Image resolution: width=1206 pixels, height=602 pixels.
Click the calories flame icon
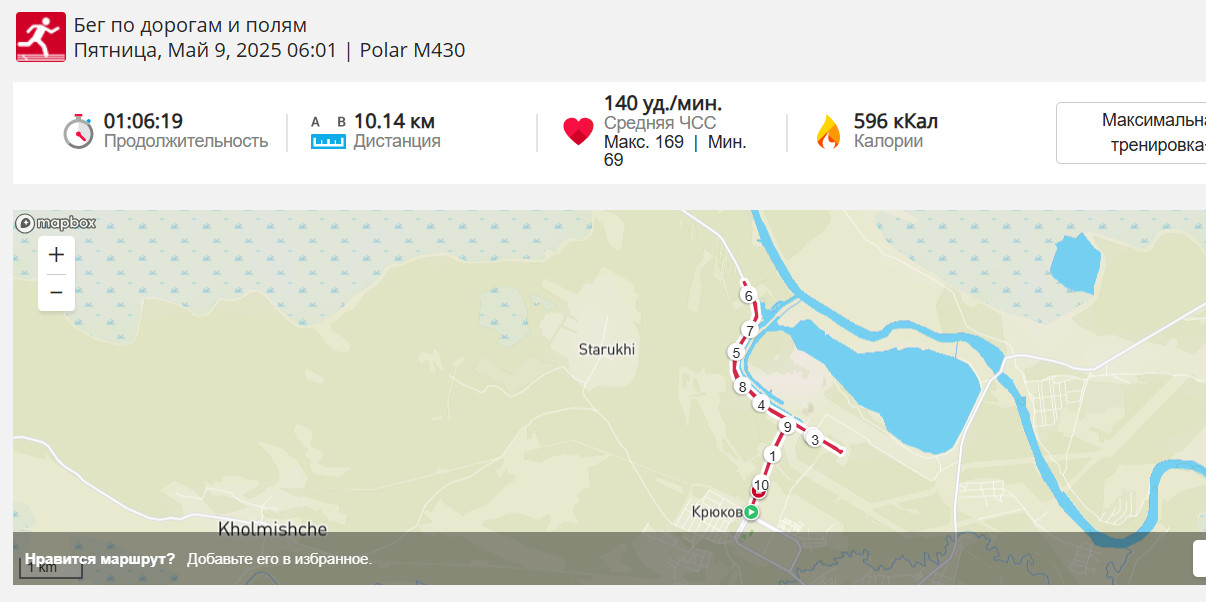pyautogui.click(x=828, y=132)
